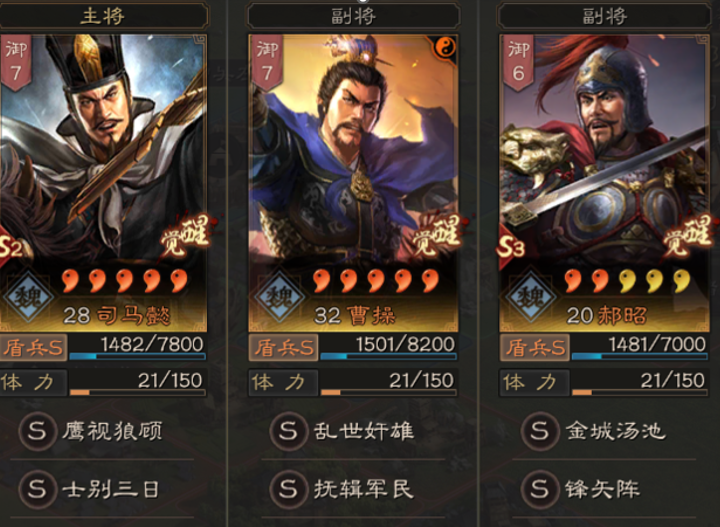Open the 司马懿 general portrait card
The width and height of the screenshot is (720, 527).
coord(103,183)
